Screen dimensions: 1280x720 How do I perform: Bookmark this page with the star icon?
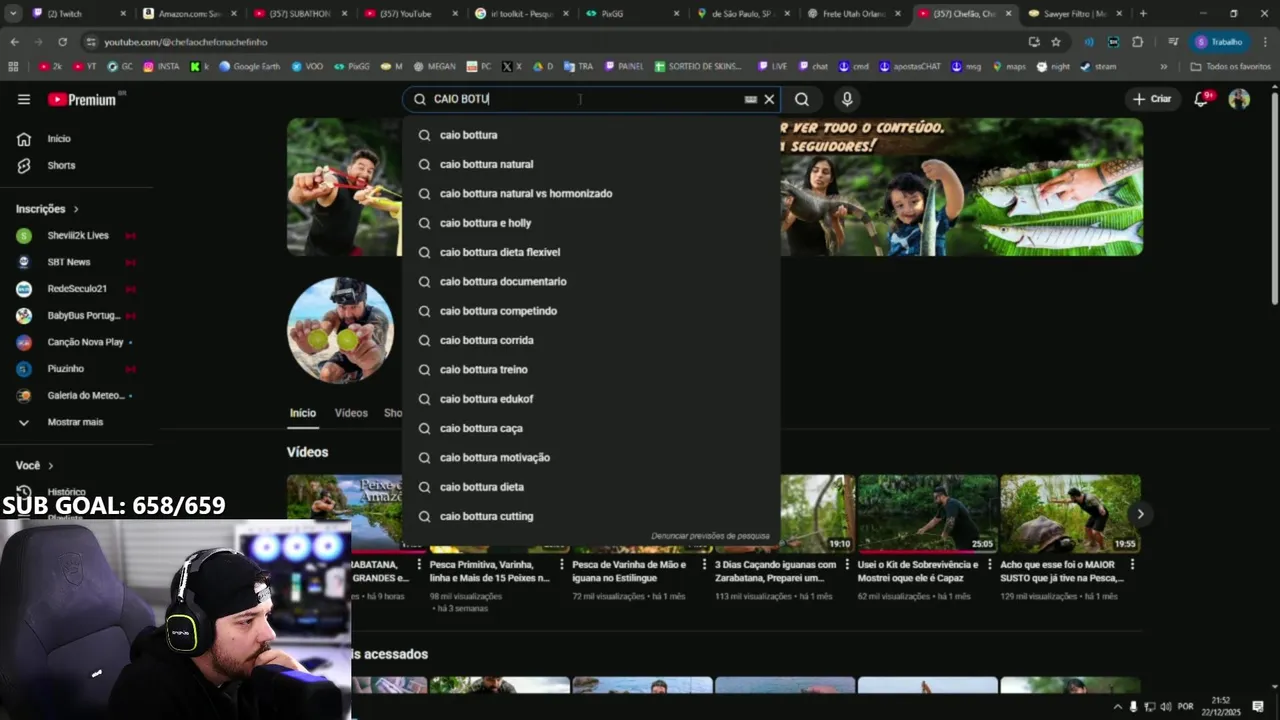pos(1056,42)
